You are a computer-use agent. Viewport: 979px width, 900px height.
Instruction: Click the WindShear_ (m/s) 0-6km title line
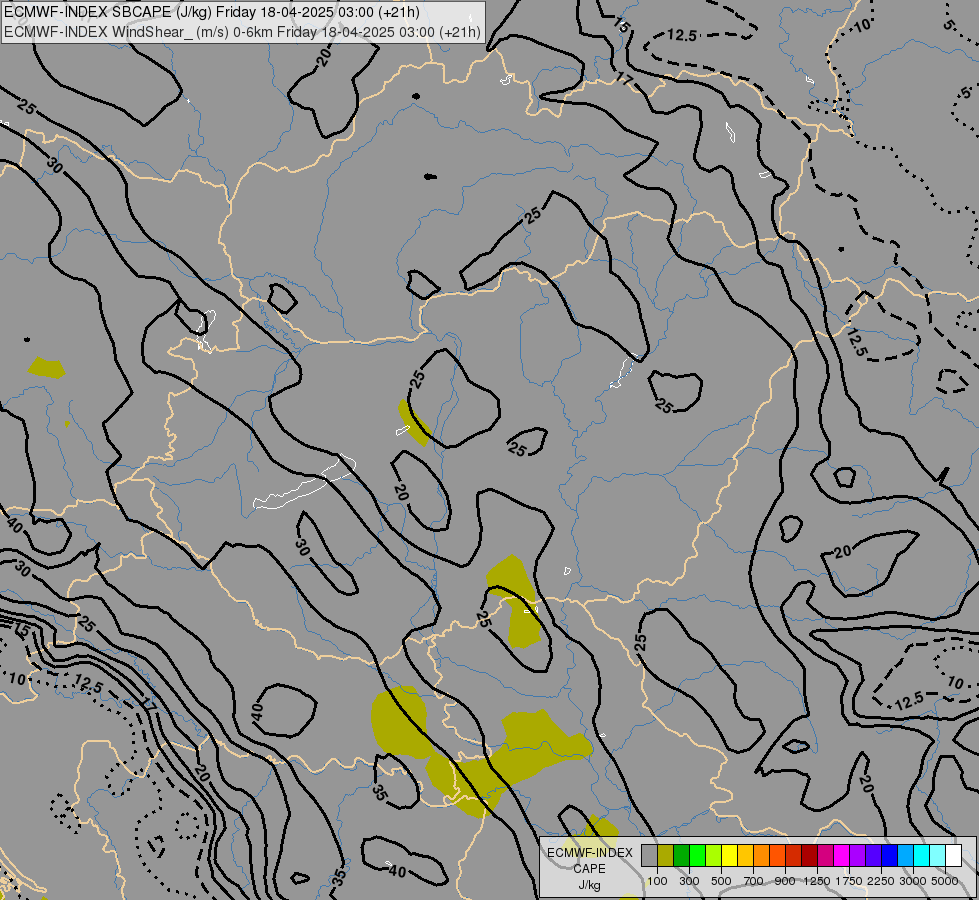[x=242, y=32]
